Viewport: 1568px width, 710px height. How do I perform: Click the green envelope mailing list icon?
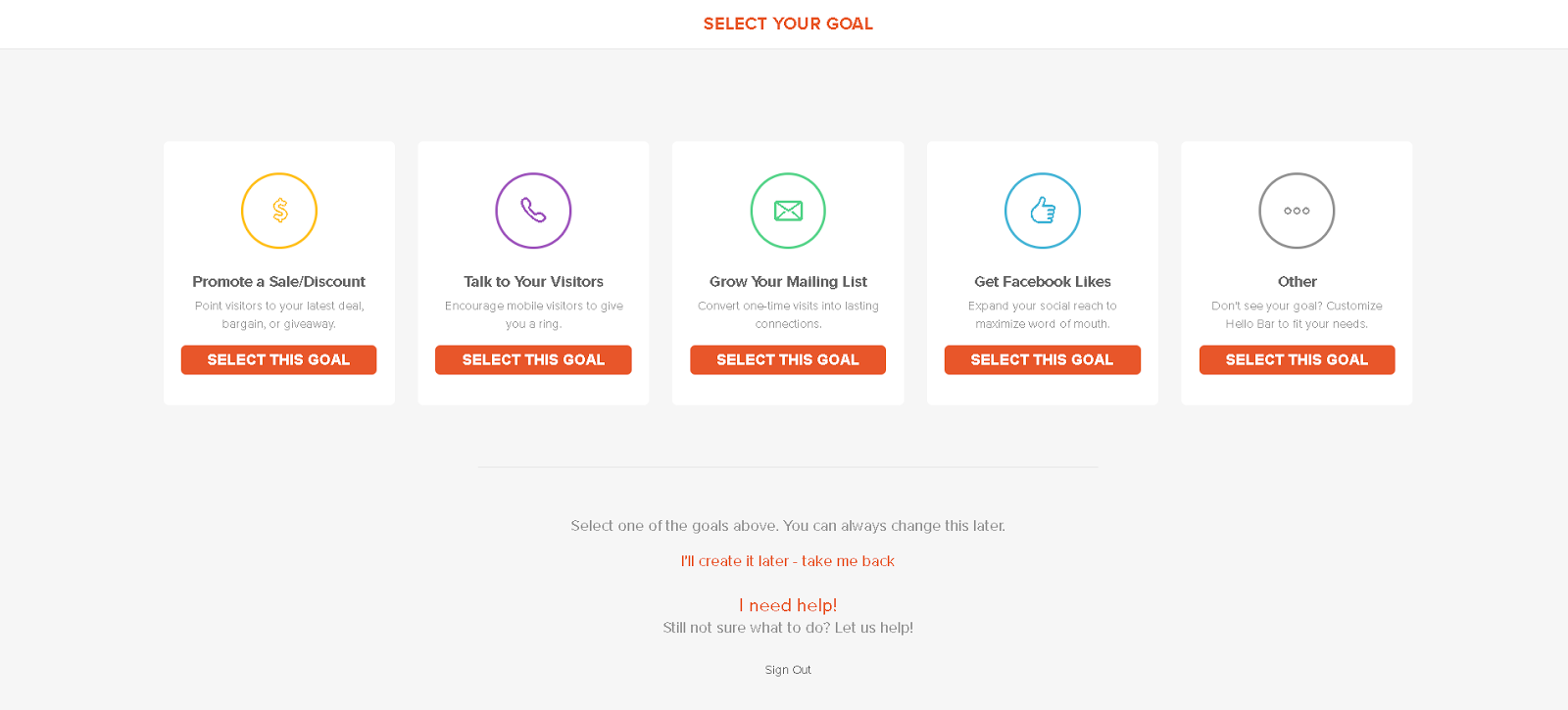788,211
